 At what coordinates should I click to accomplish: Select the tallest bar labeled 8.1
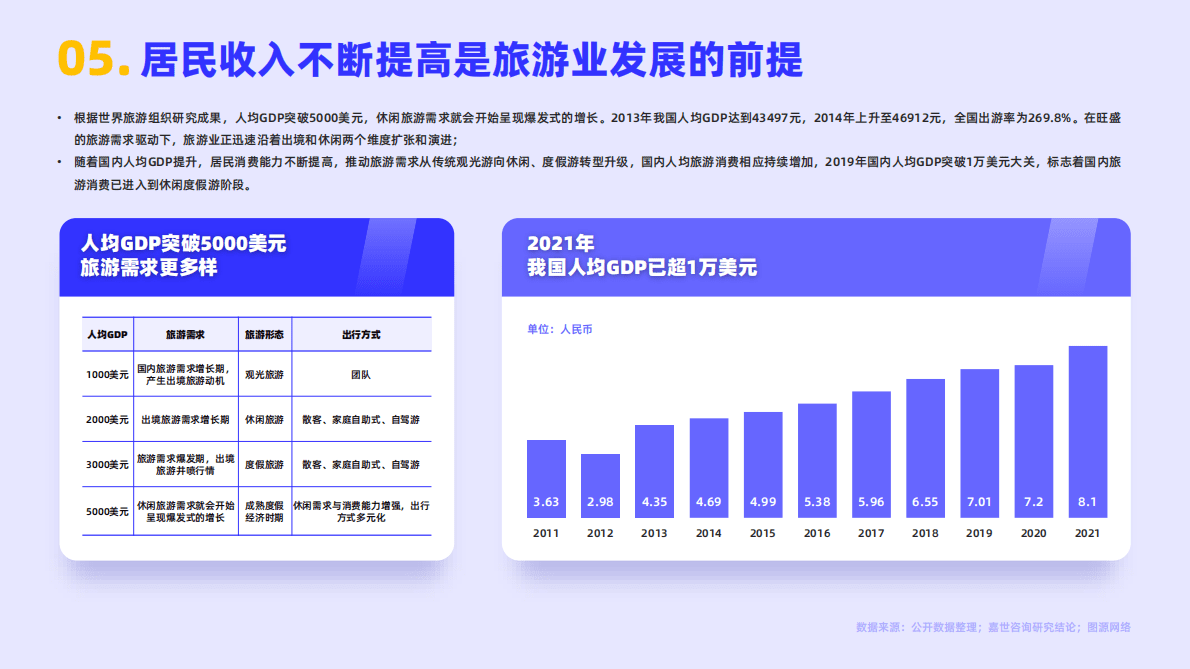(x=1089, y=430)
